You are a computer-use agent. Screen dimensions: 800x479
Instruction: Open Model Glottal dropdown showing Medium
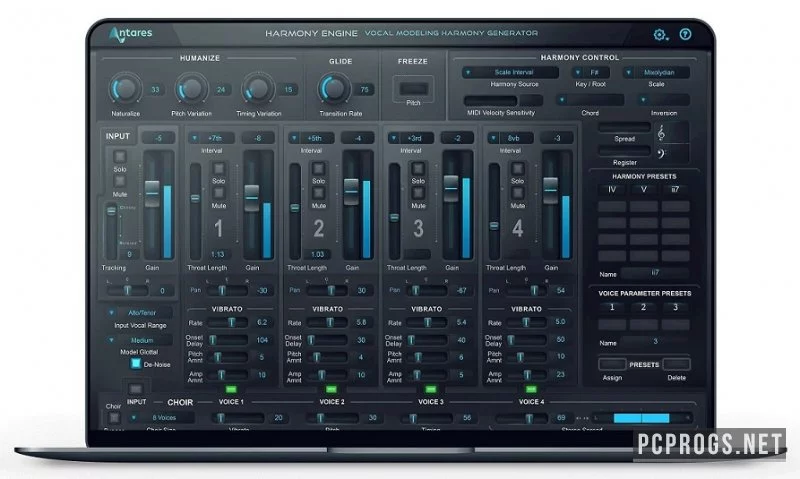139,340
